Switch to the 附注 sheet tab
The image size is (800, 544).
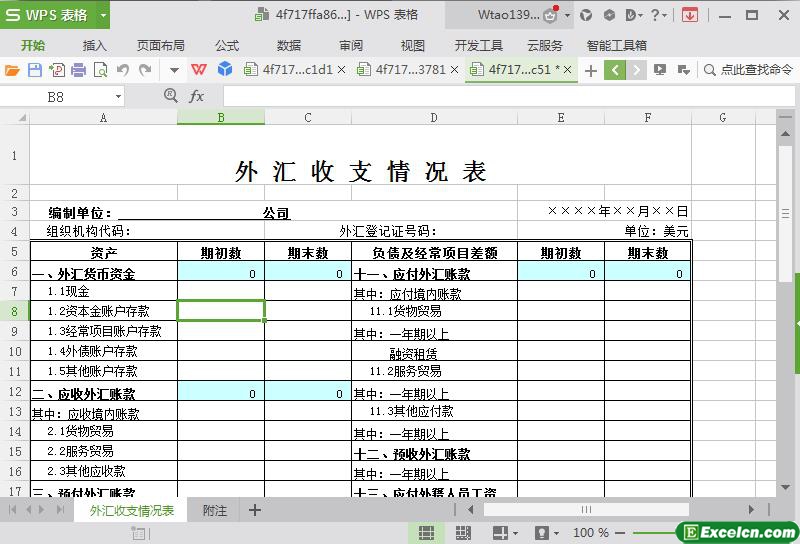tap(214, 510)
